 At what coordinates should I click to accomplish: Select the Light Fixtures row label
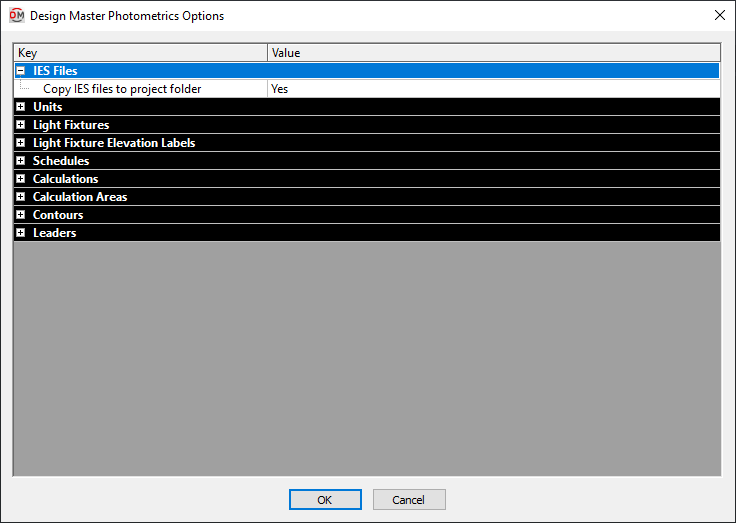click(71, 125)
